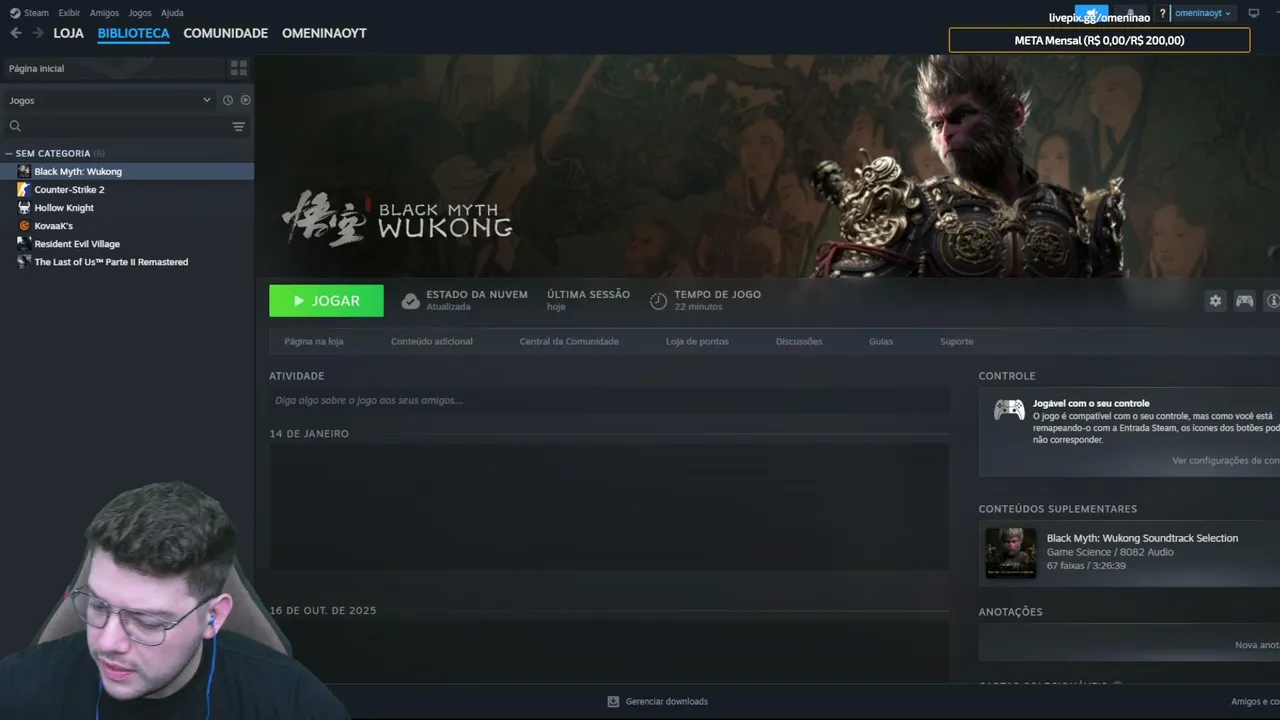Click the ÚLTIMA SESSÃO label
This screenshot has width=1280, height=720.
588,294
